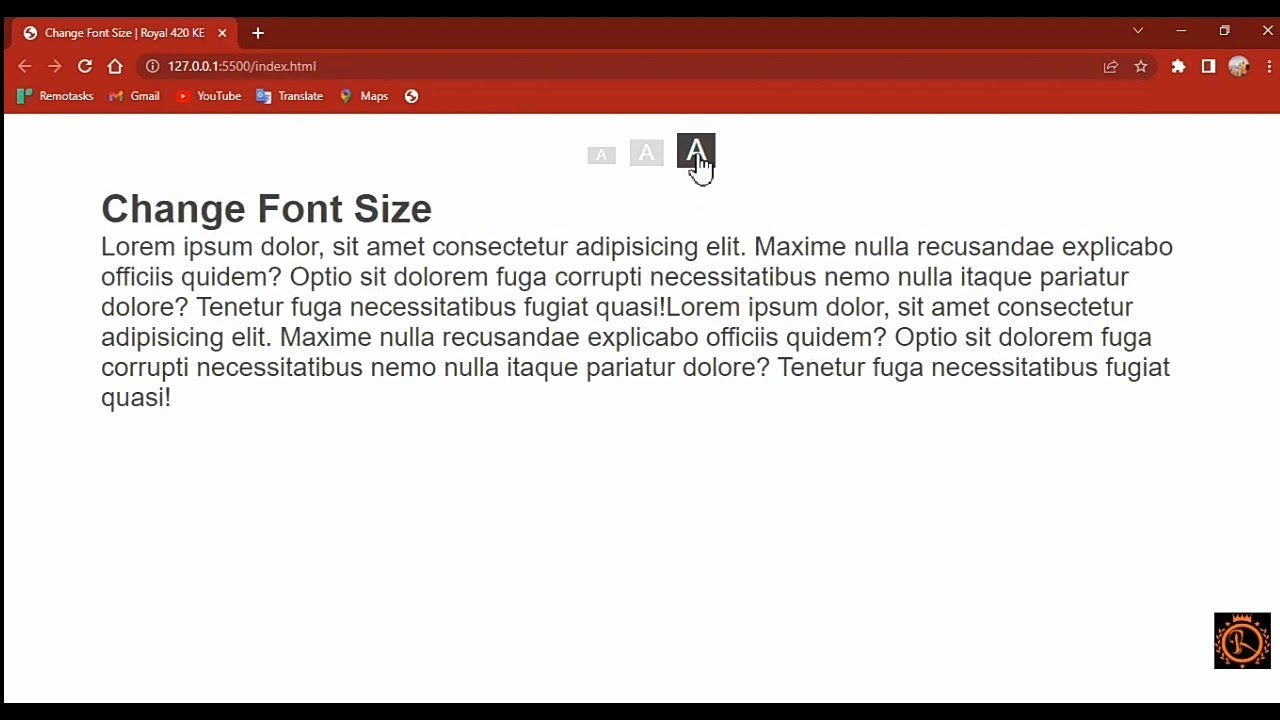Close the Change Font Size tab
This screenshot has height=720, width=1280.
click(222, 33)
